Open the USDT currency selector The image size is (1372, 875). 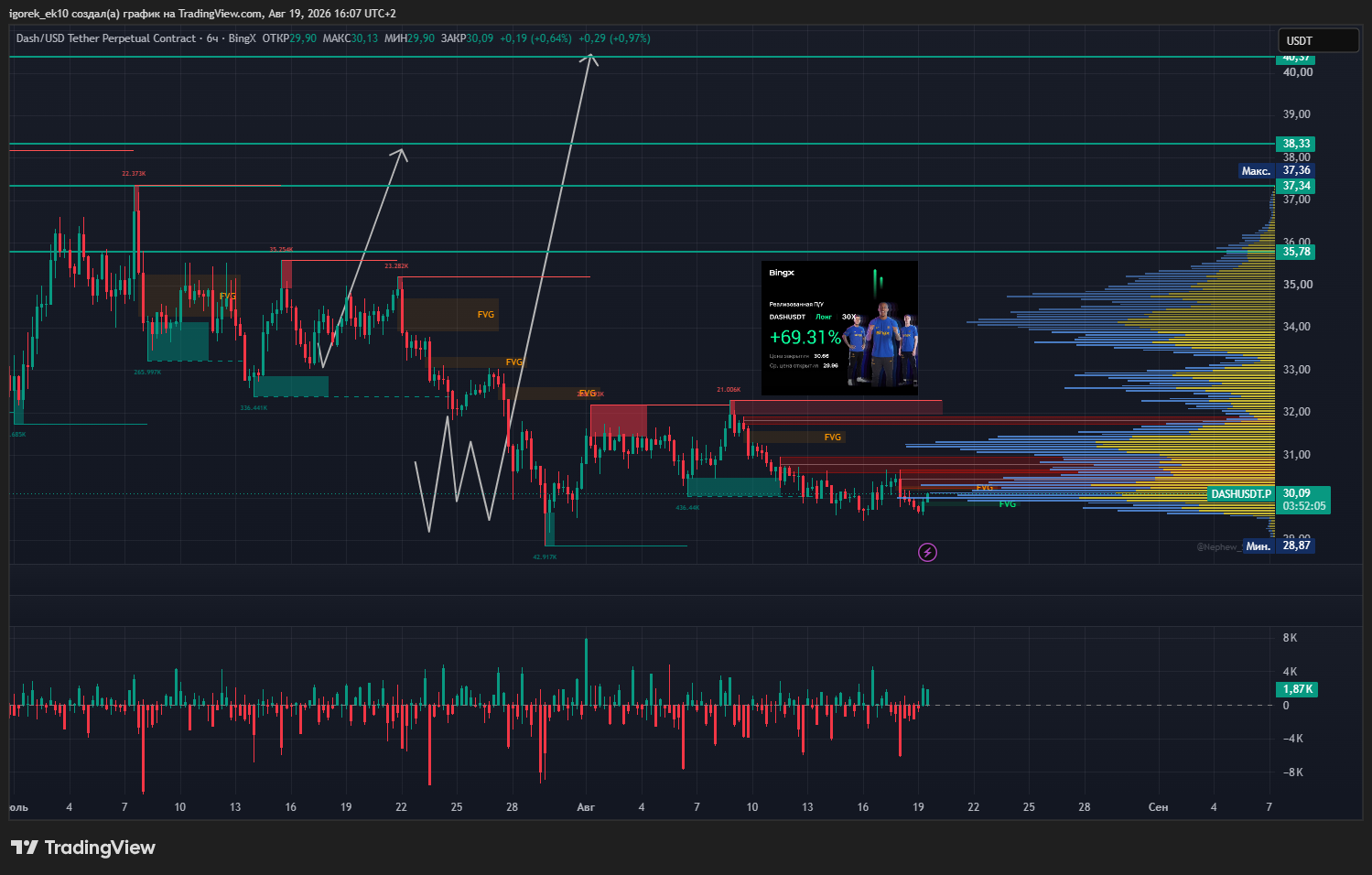tap(1318, 40)
